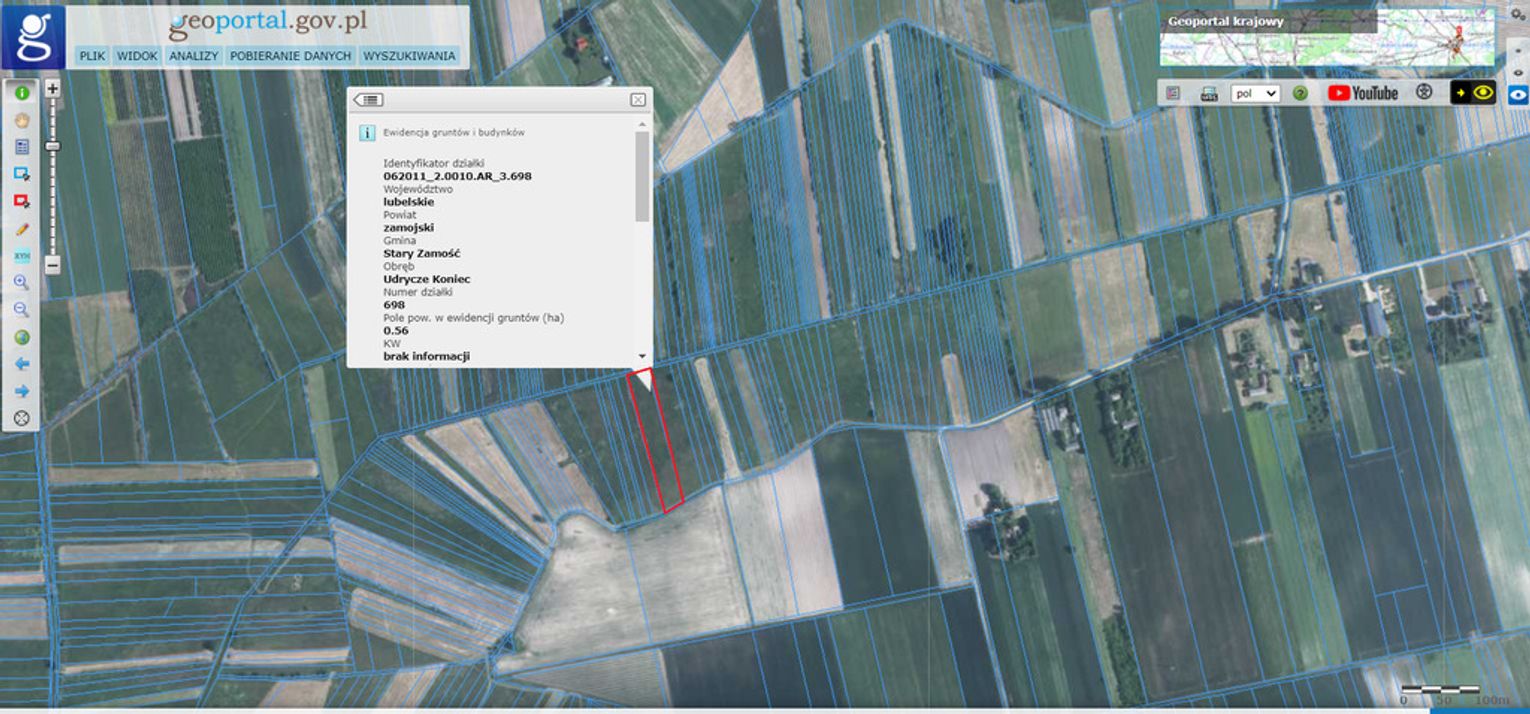Show full extent with globe icon

(x=21, y=337)
